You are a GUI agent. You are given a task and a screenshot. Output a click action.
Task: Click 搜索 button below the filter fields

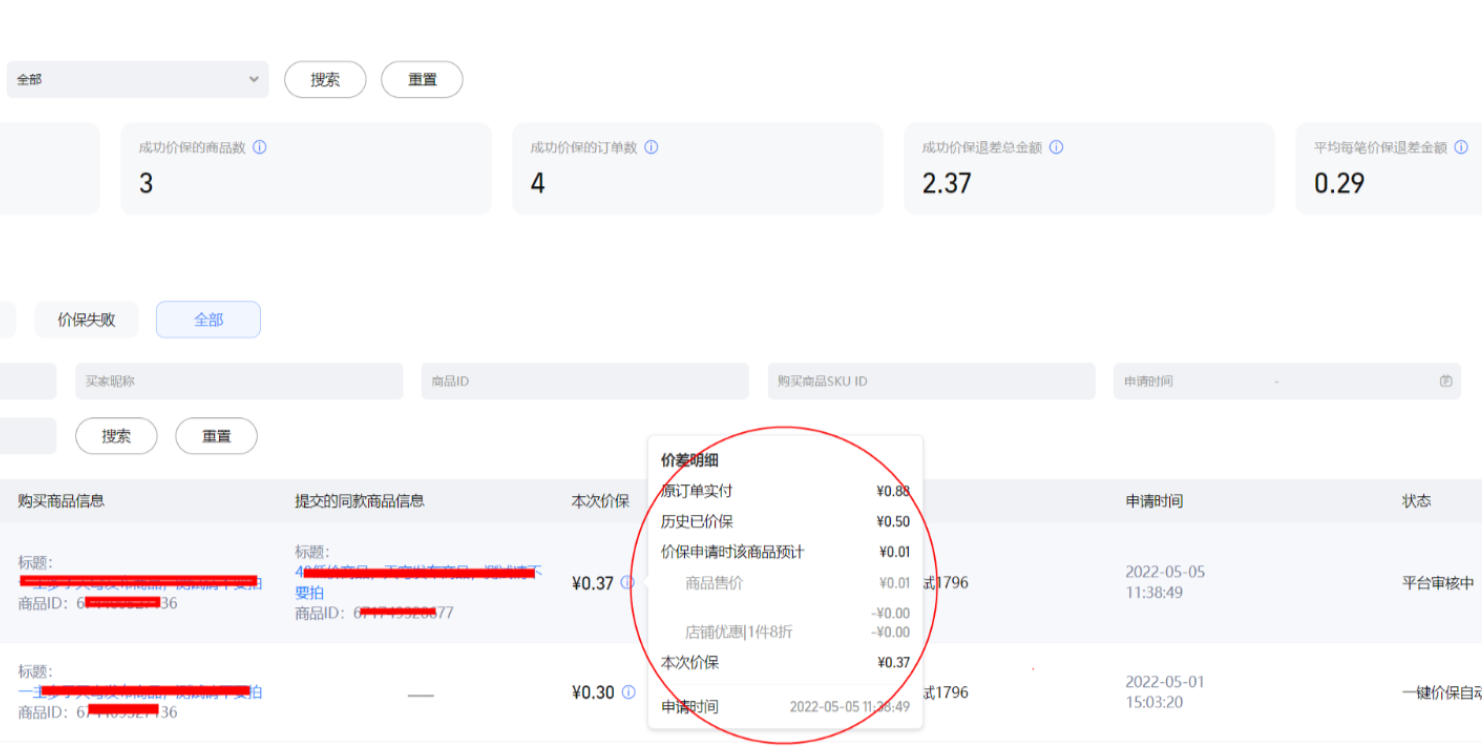(x=116, y=436)
